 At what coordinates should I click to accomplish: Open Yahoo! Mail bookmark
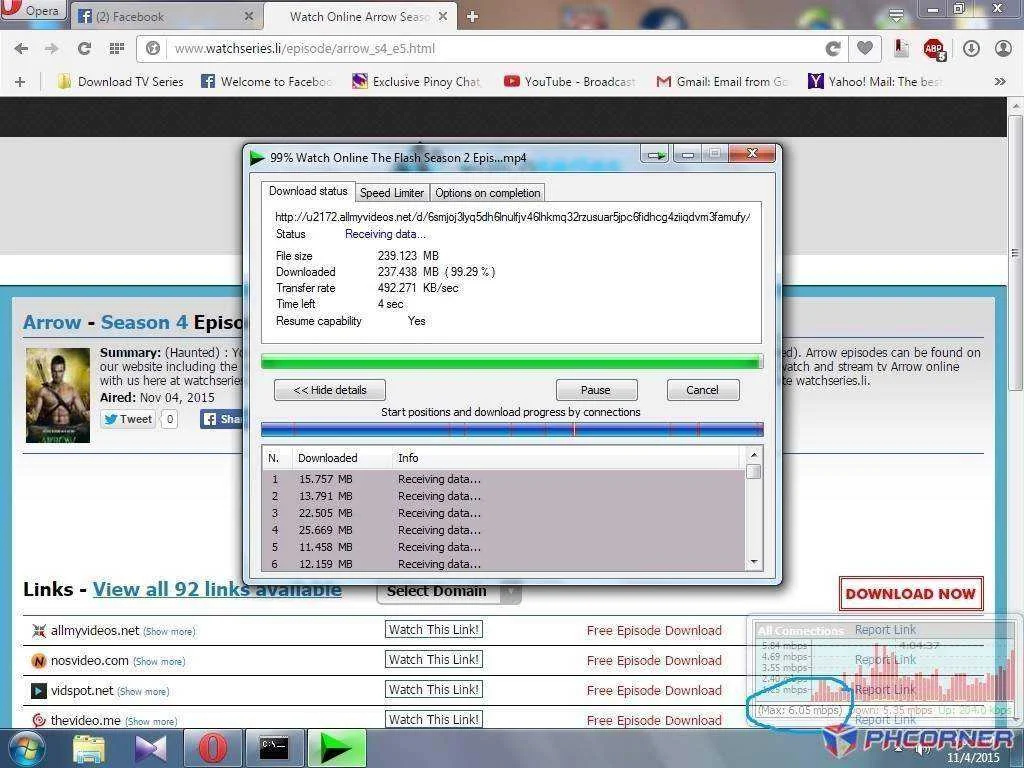pos(875,82)
